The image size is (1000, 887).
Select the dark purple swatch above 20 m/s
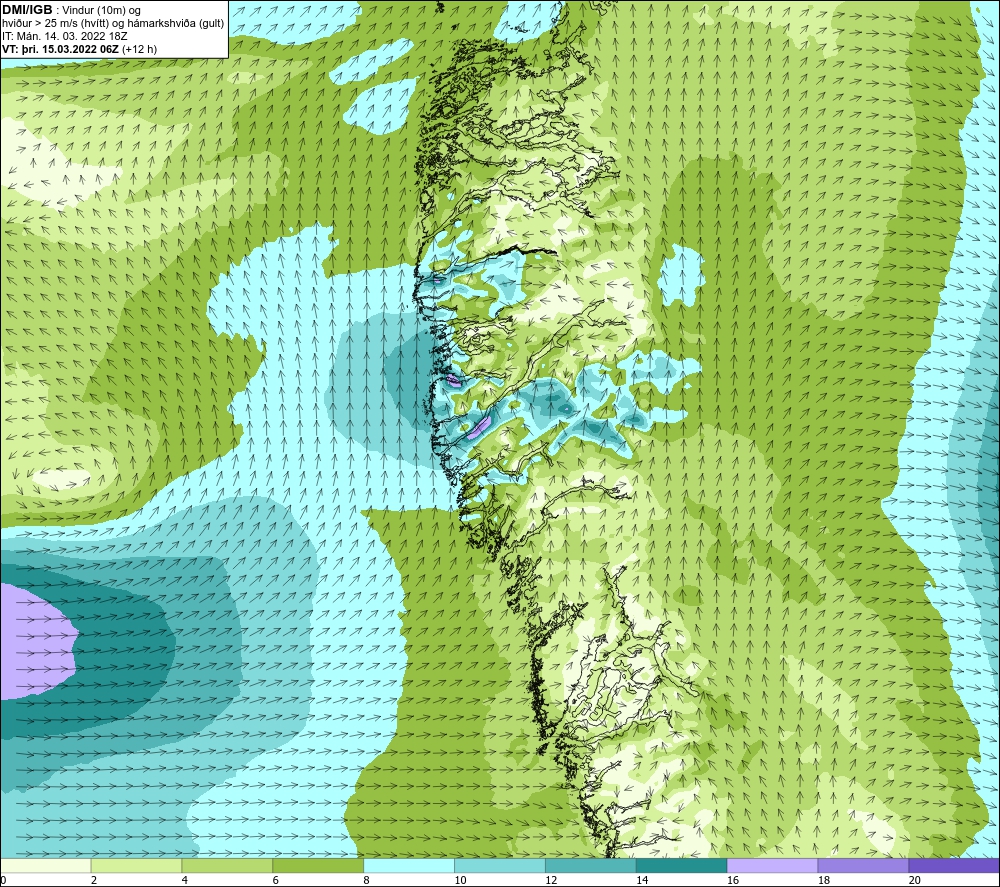(x=954, y=865)
